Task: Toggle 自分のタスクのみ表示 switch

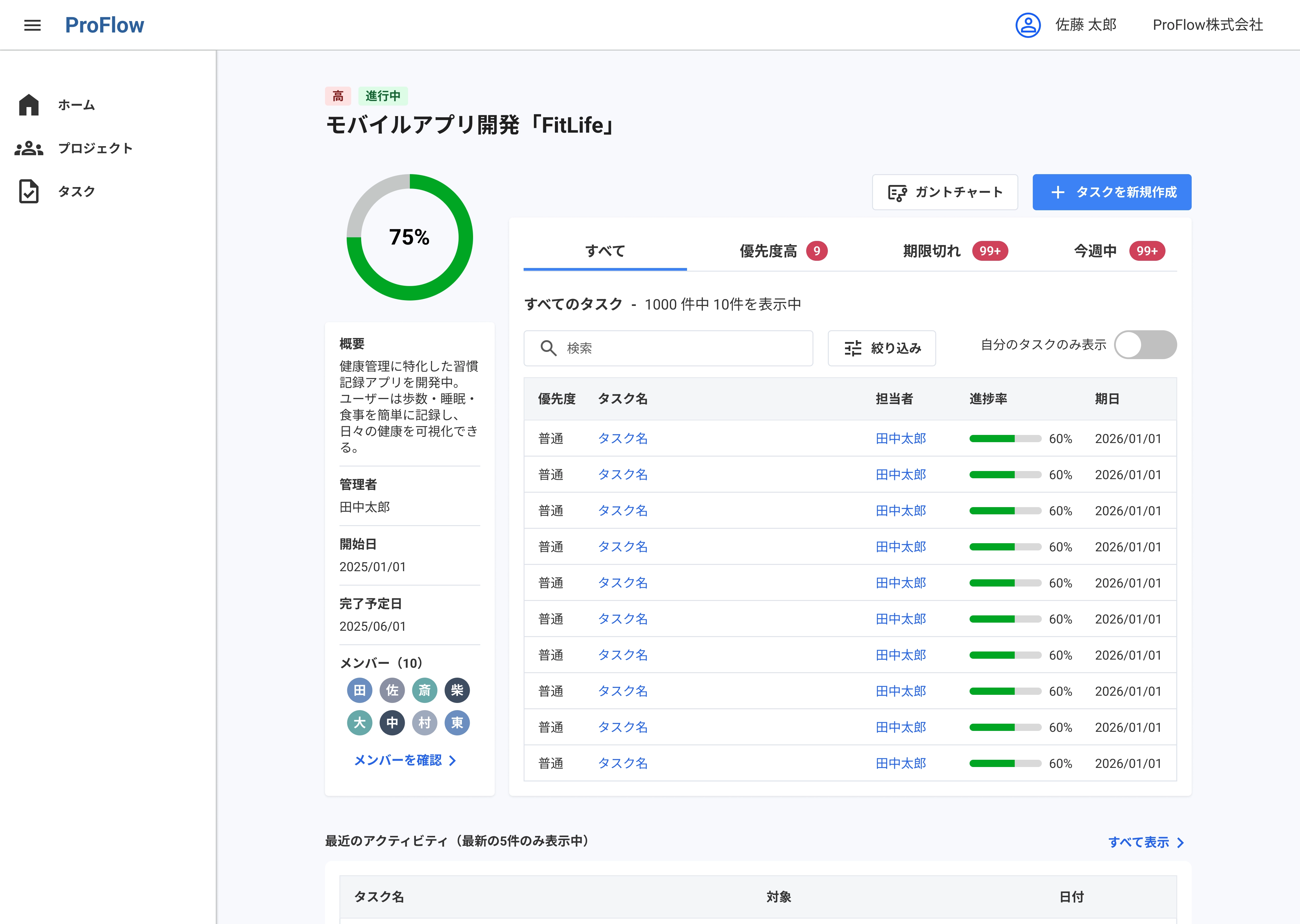Action: tap(1145, 345)
